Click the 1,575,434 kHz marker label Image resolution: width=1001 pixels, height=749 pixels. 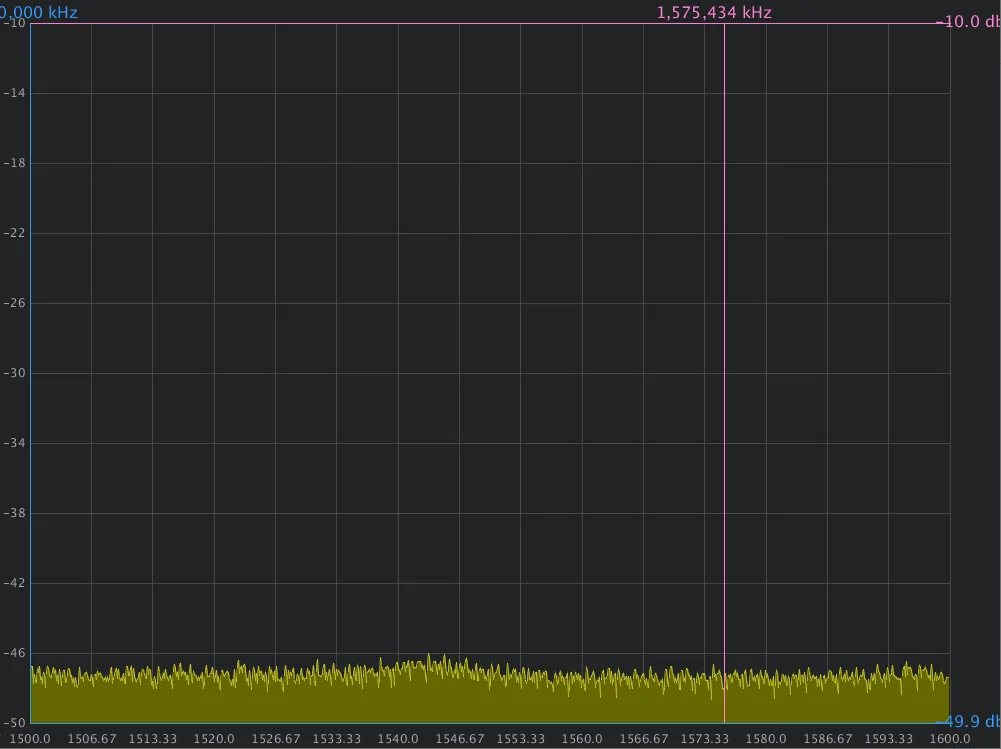[714, 13]
